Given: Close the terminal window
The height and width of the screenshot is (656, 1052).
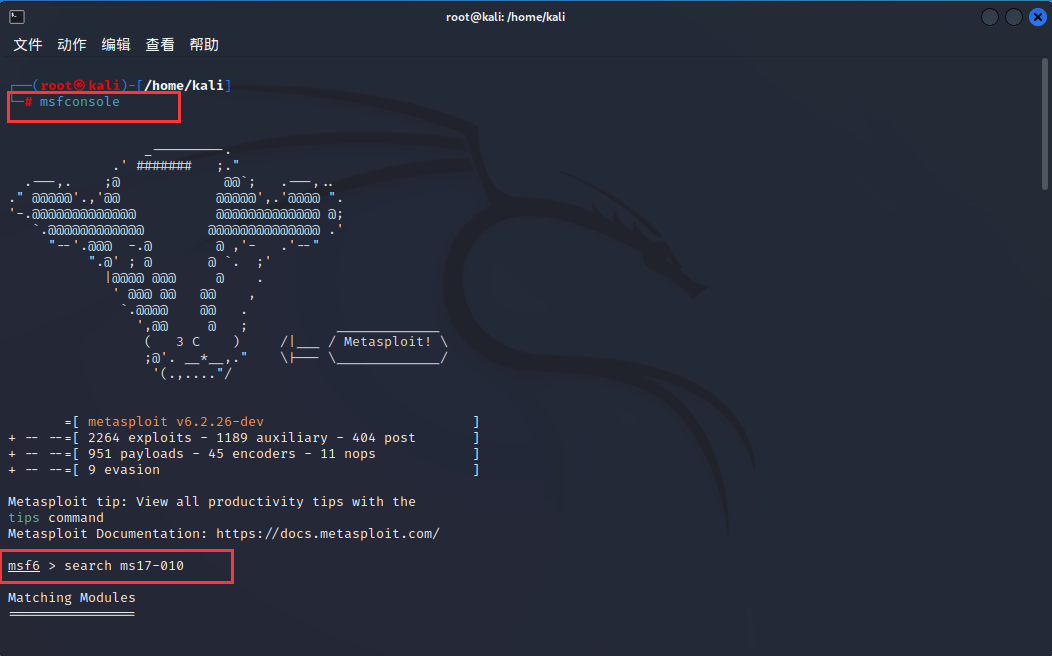Looking at the screenshot, I should (1038, 17).
